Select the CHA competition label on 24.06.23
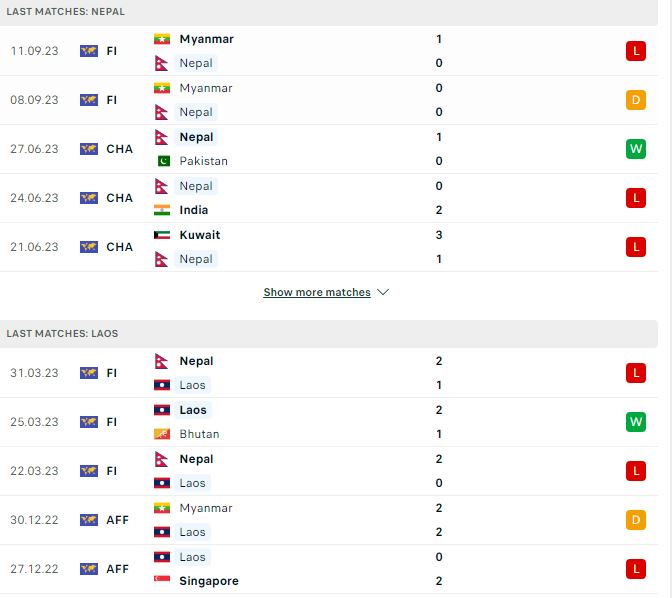The image size is (672, 598). [x=120, y=198]
